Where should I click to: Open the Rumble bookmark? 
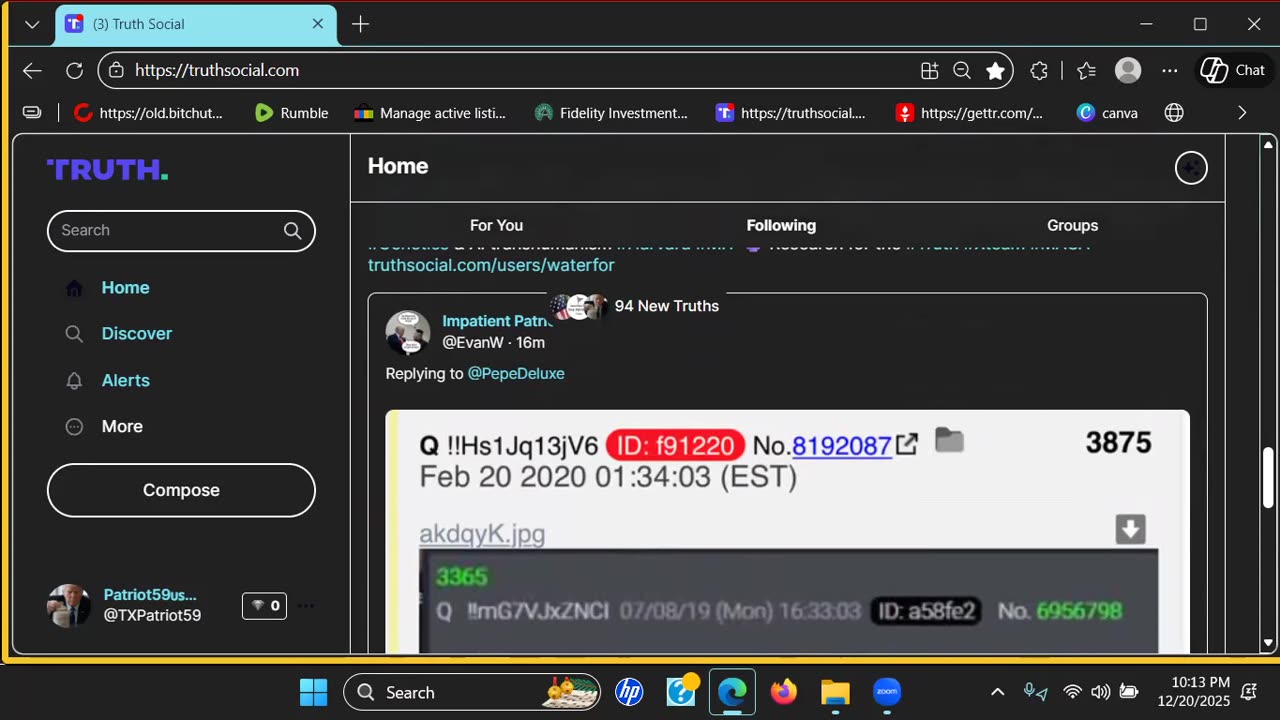(291, 113)
